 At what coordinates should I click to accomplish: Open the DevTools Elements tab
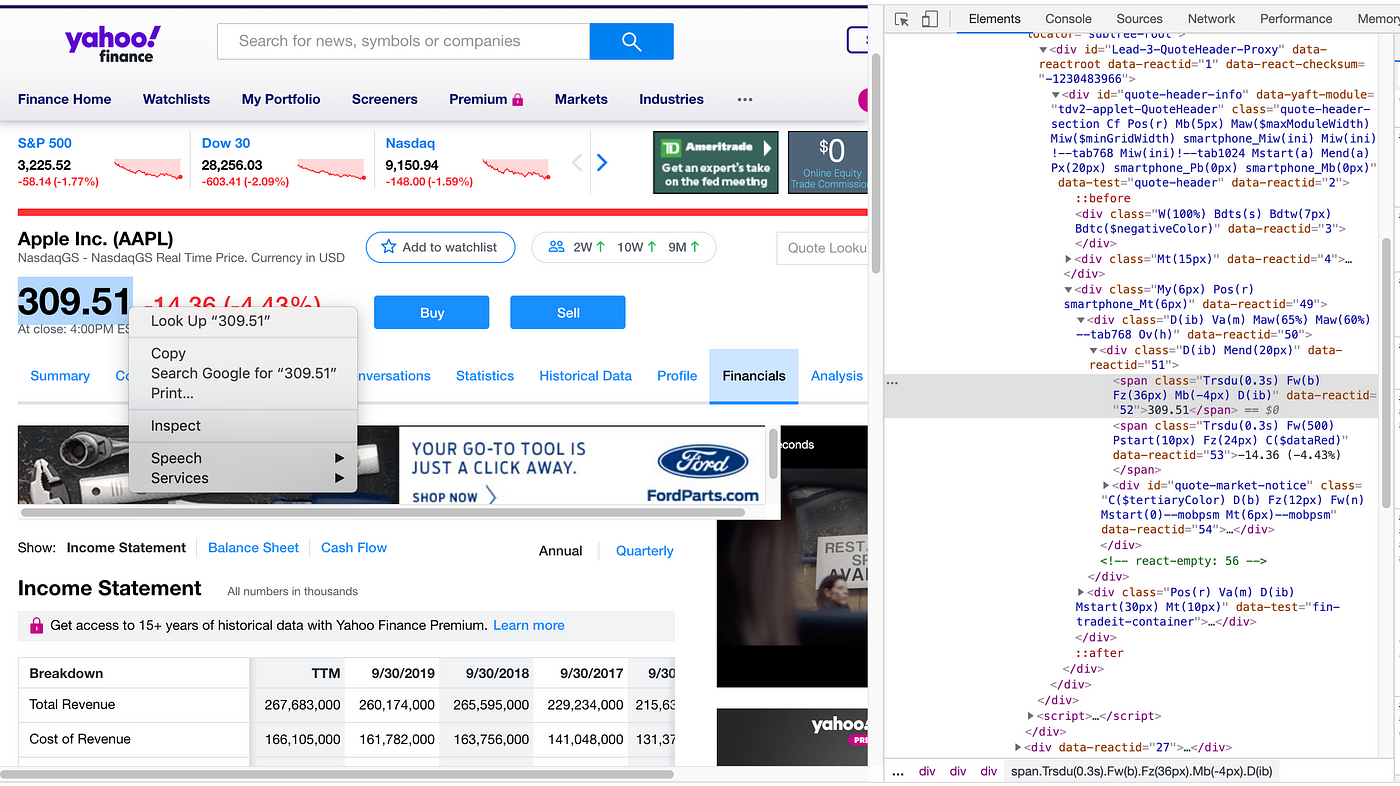(994, 19)
